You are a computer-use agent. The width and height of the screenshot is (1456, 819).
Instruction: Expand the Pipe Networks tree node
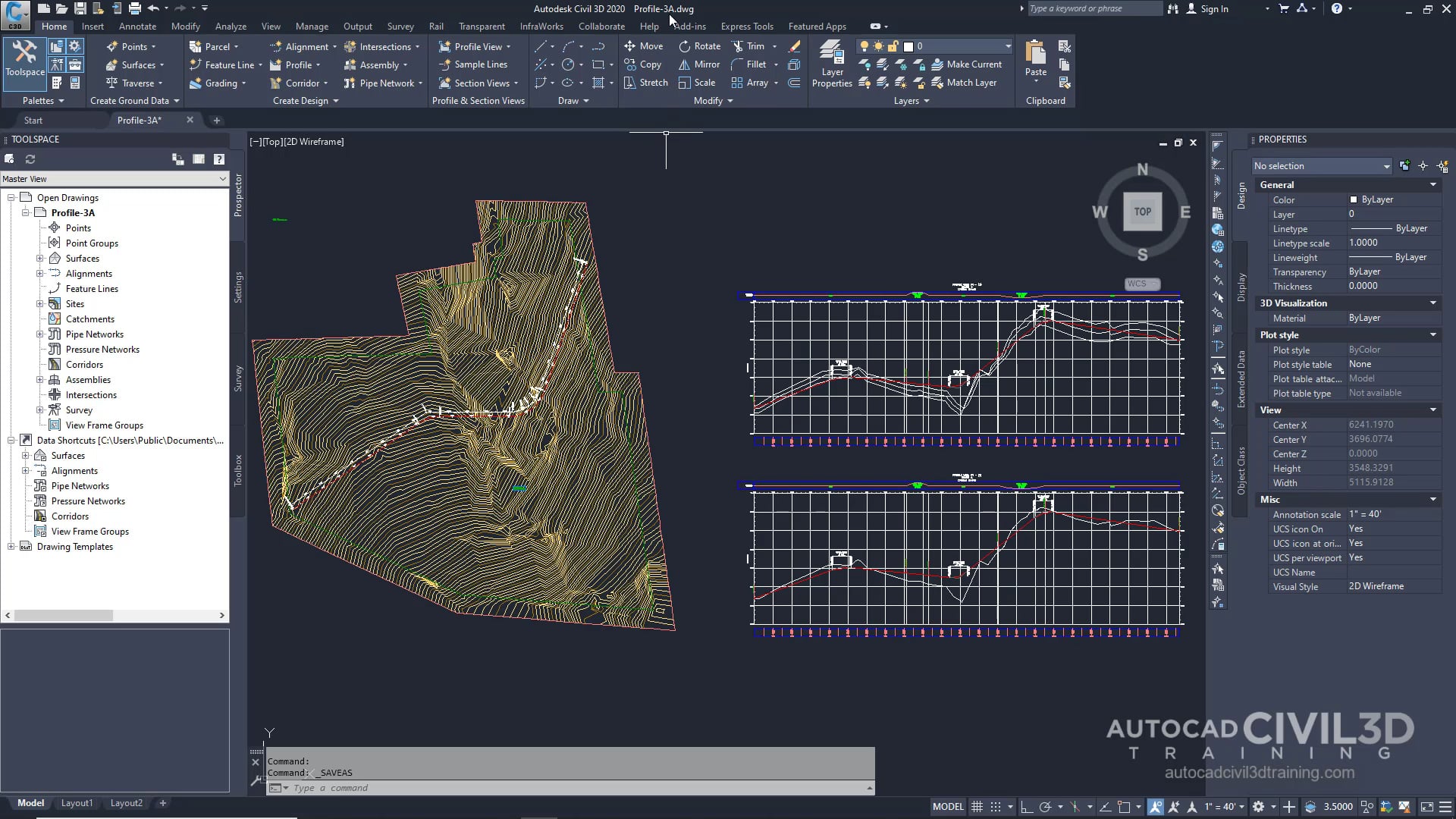pos(41,334)
